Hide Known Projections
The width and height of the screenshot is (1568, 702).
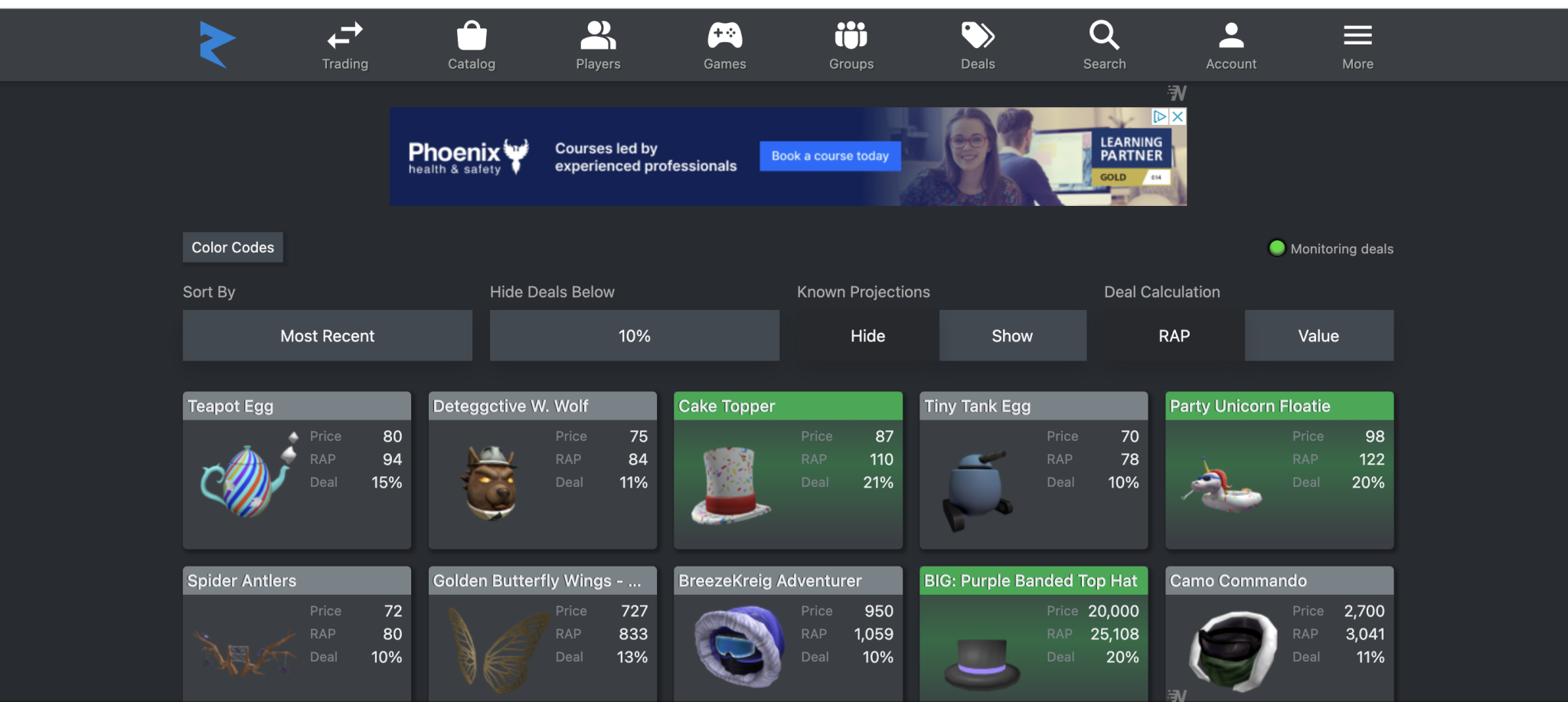(x=867, y=335)
